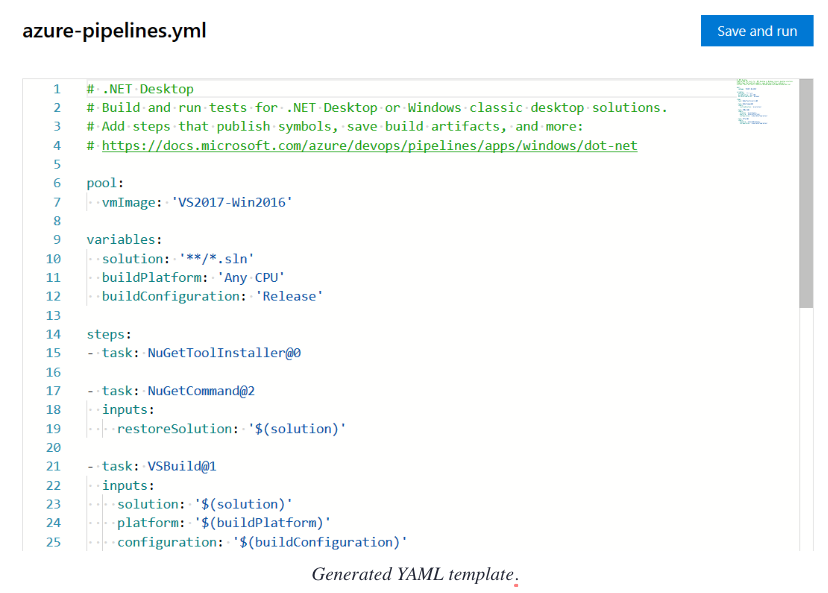Click the NuGetCommand@2 task name
828x593 pixels.
(201, 391)
